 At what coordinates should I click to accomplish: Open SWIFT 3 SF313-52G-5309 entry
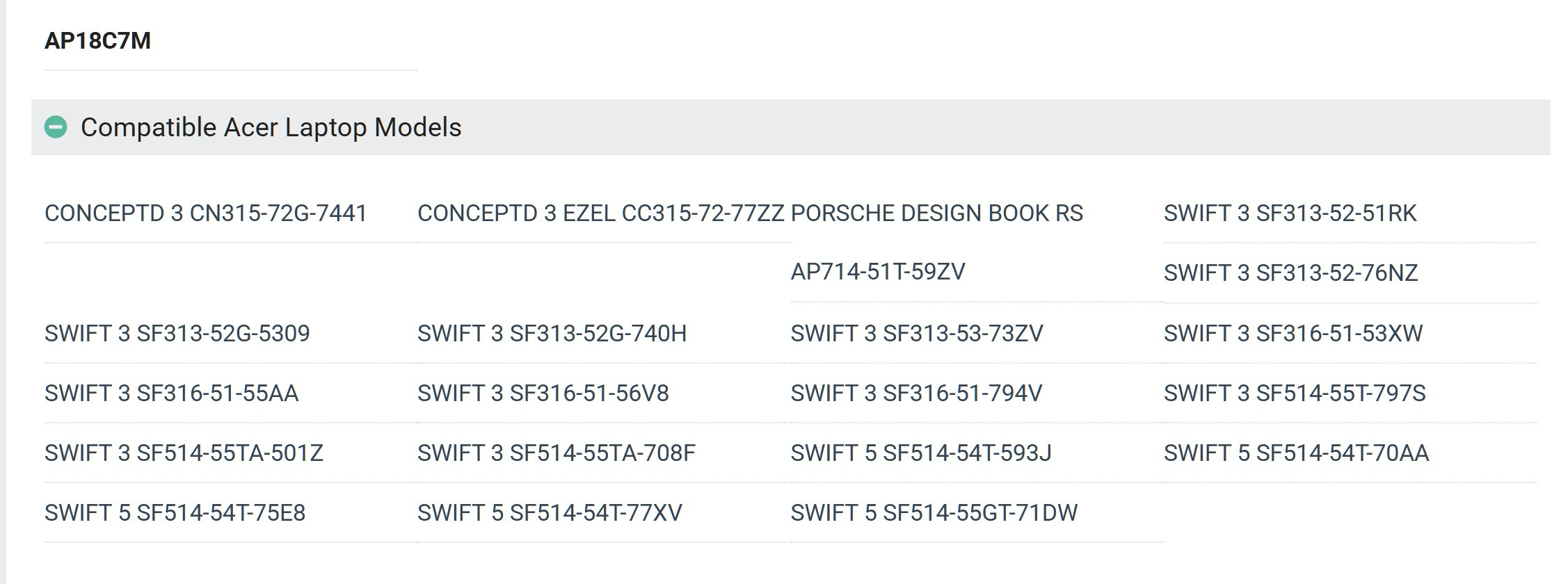pyautogui.click(x=177, y=334)
